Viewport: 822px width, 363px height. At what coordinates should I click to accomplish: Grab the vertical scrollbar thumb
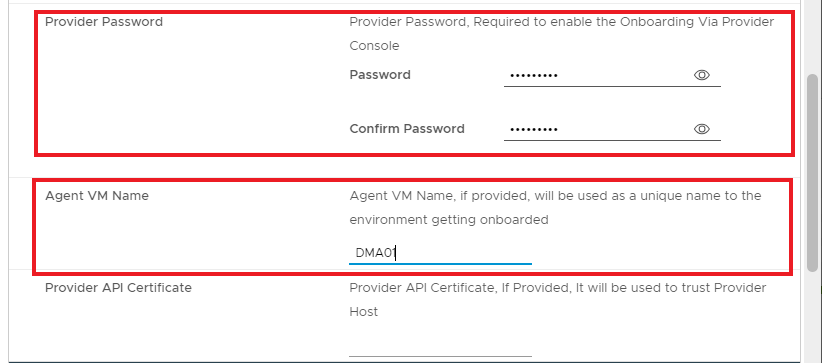click(x=813, y=173)
